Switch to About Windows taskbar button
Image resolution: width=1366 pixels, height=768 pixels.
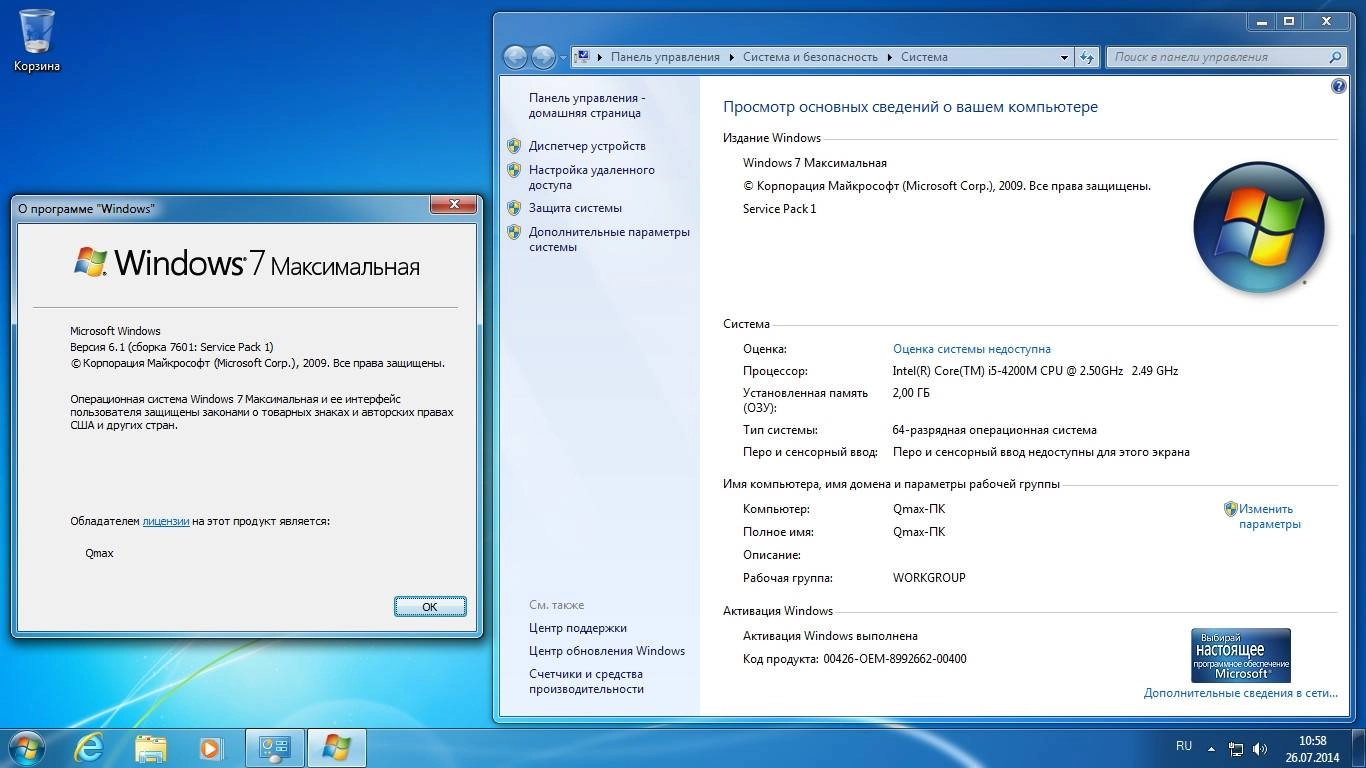point(337,748)
